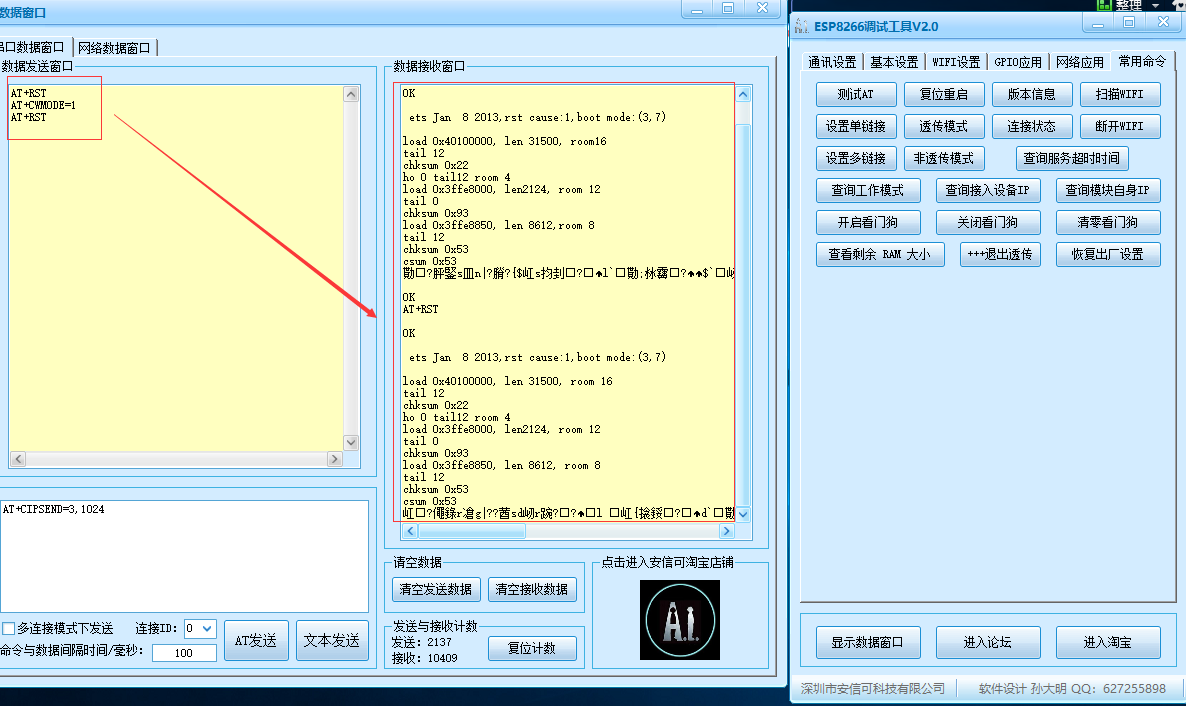Send command with the AT发送 button
The image size is (1186, 706).
point(256,640)
